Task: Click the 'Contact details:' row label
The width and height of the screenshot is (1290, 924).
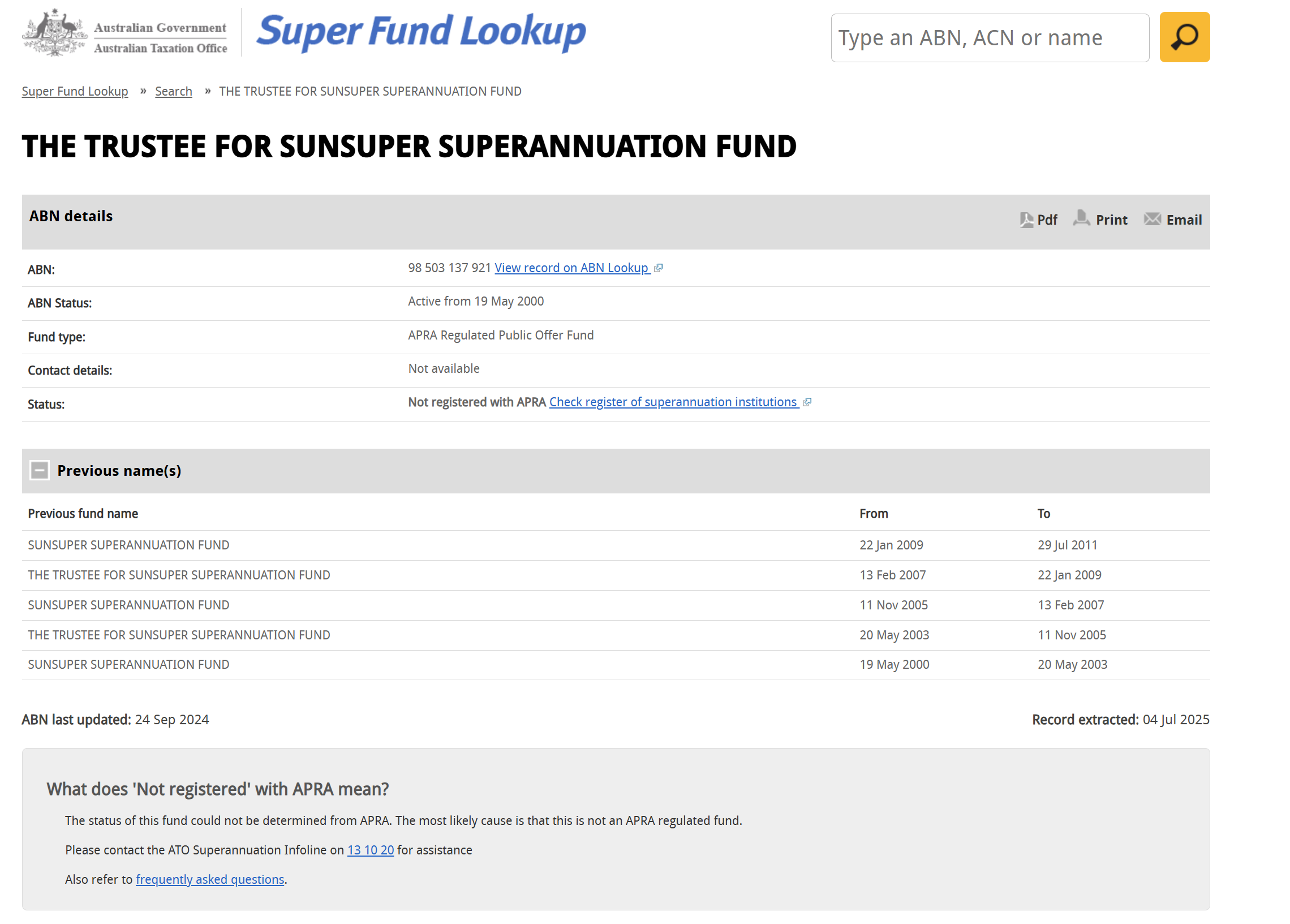Action: point(70,371)
